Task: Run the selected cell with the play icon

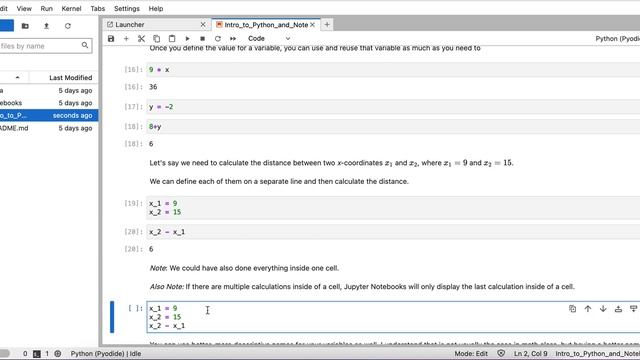Action: pos(187,38)
